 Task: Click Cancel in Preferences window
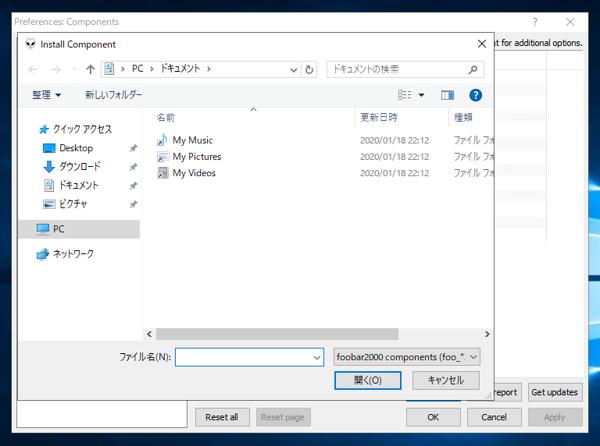[x=494, y=417]
